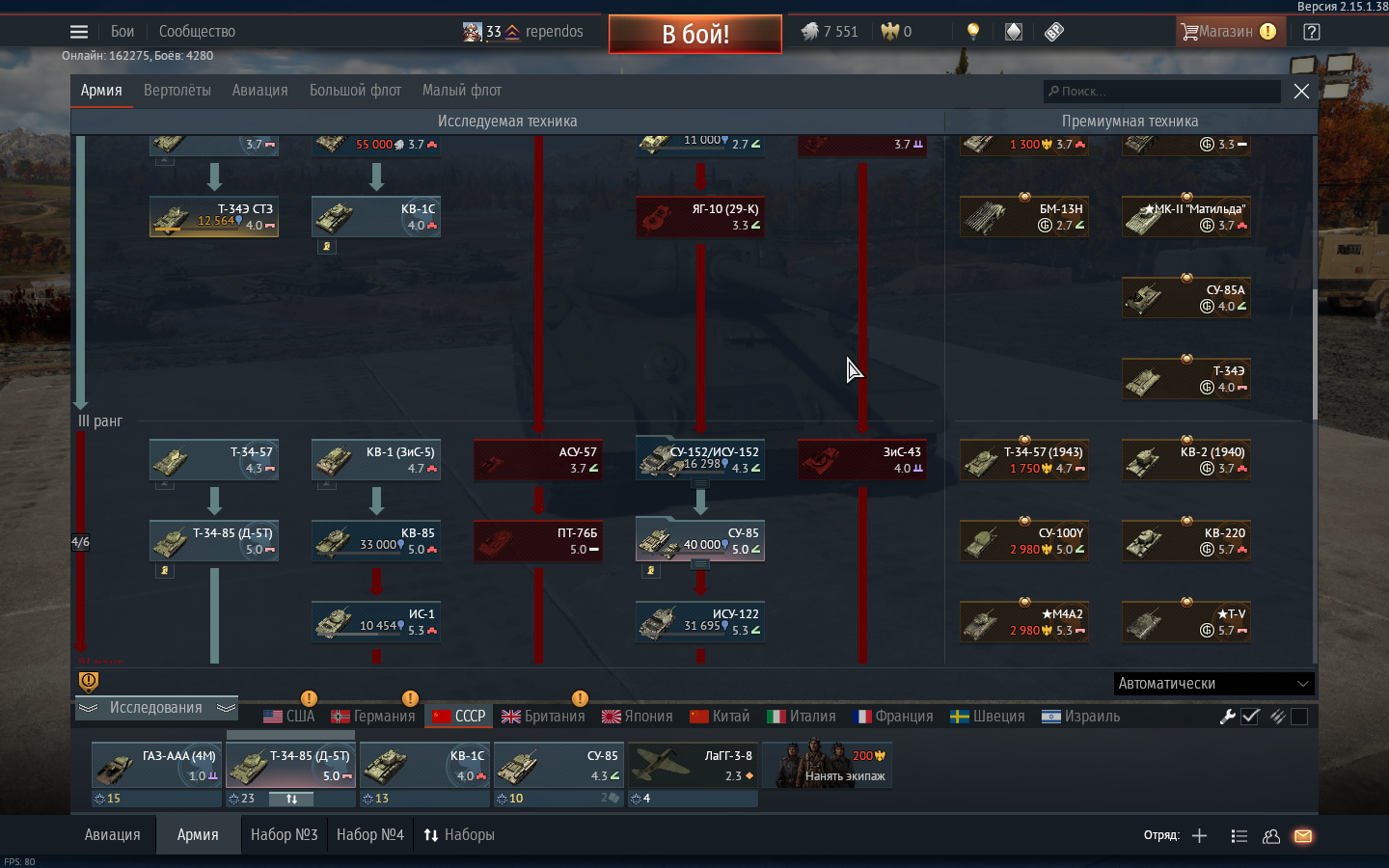Select ЗиС-43 vehicle card

(x=862, y=460)
